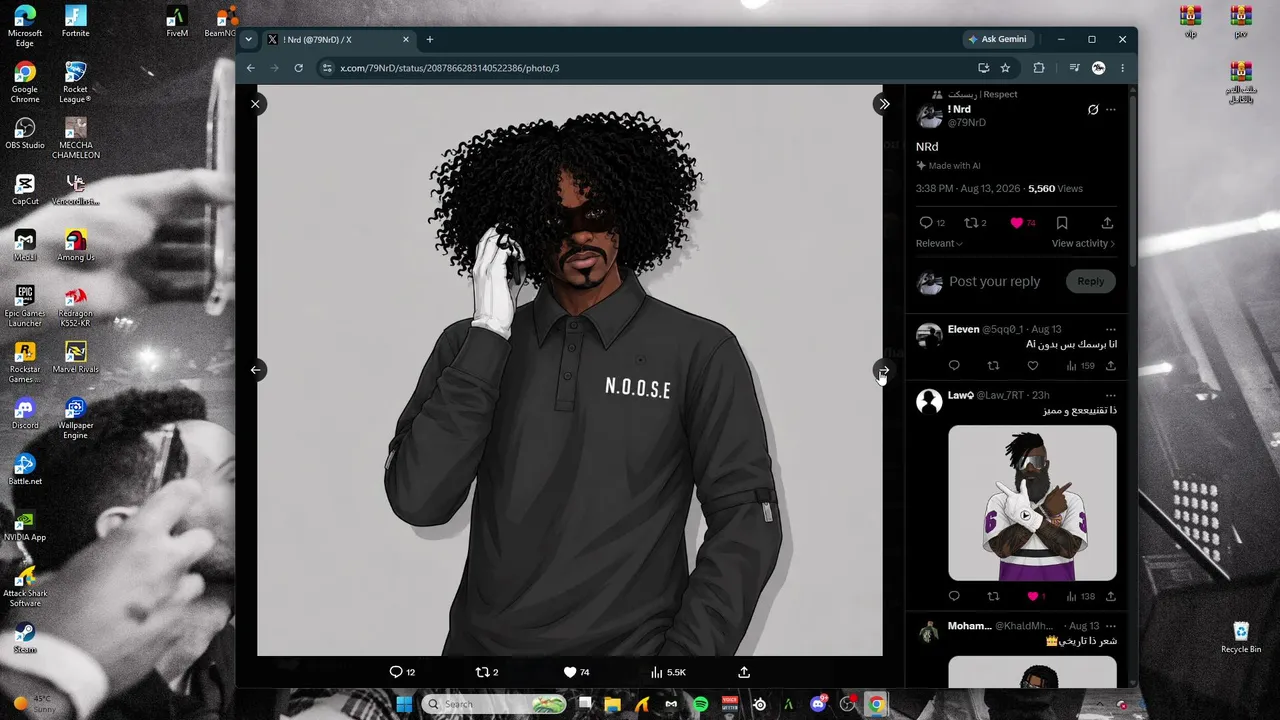Go back in Chrome
1280x720 pixels.
click(251, 68)
